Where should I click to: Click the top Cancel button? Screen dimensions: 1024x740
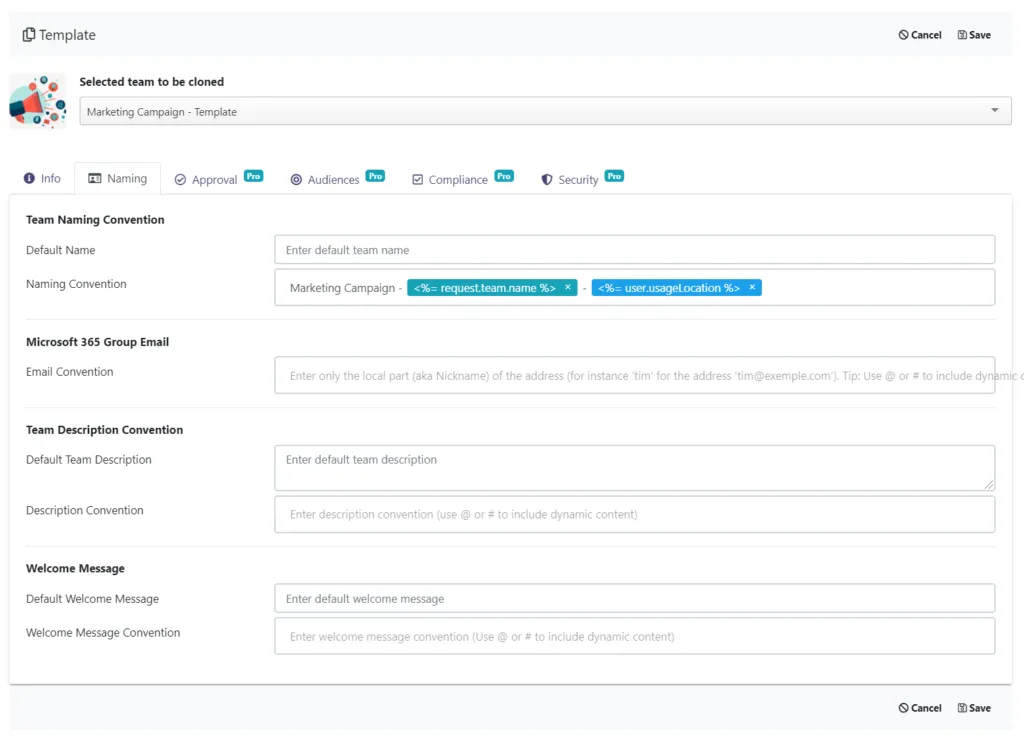920,35
